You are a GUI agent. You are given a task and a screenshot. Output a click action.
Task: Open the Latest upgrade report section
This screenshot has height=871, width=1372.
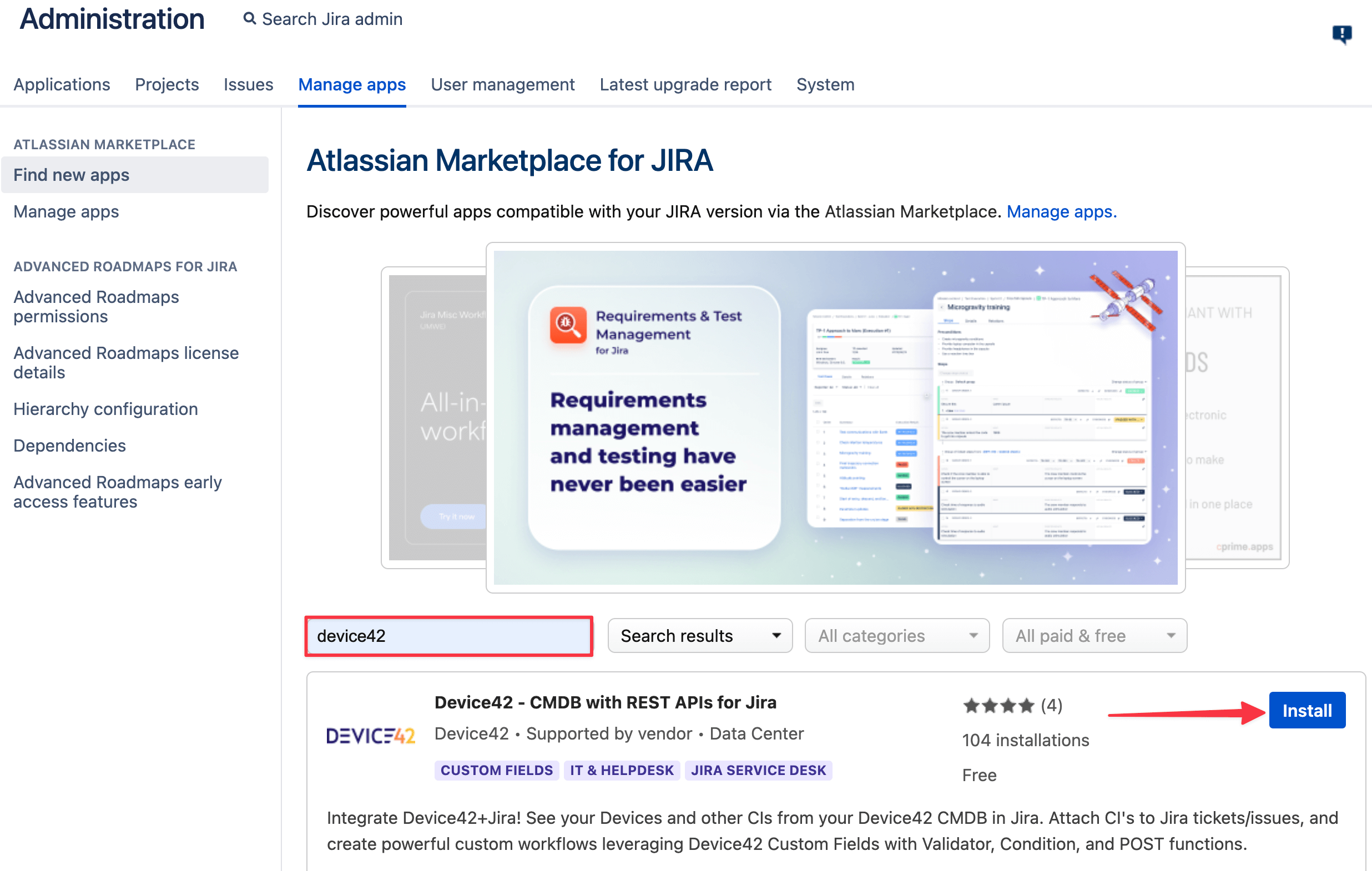[x=685, y=84]
